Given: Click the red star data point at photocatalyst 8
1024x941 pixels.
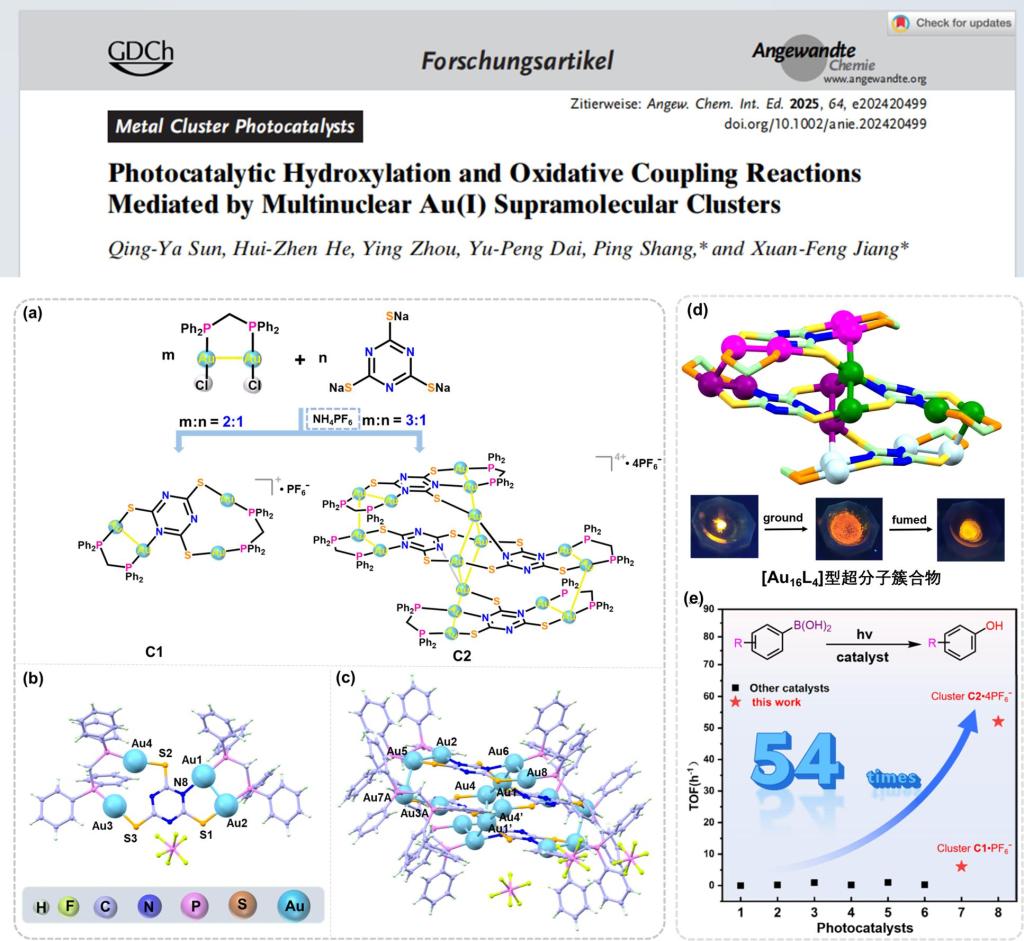Looking at the screenshot, I should pyautogui.click(x=998, y=722).
